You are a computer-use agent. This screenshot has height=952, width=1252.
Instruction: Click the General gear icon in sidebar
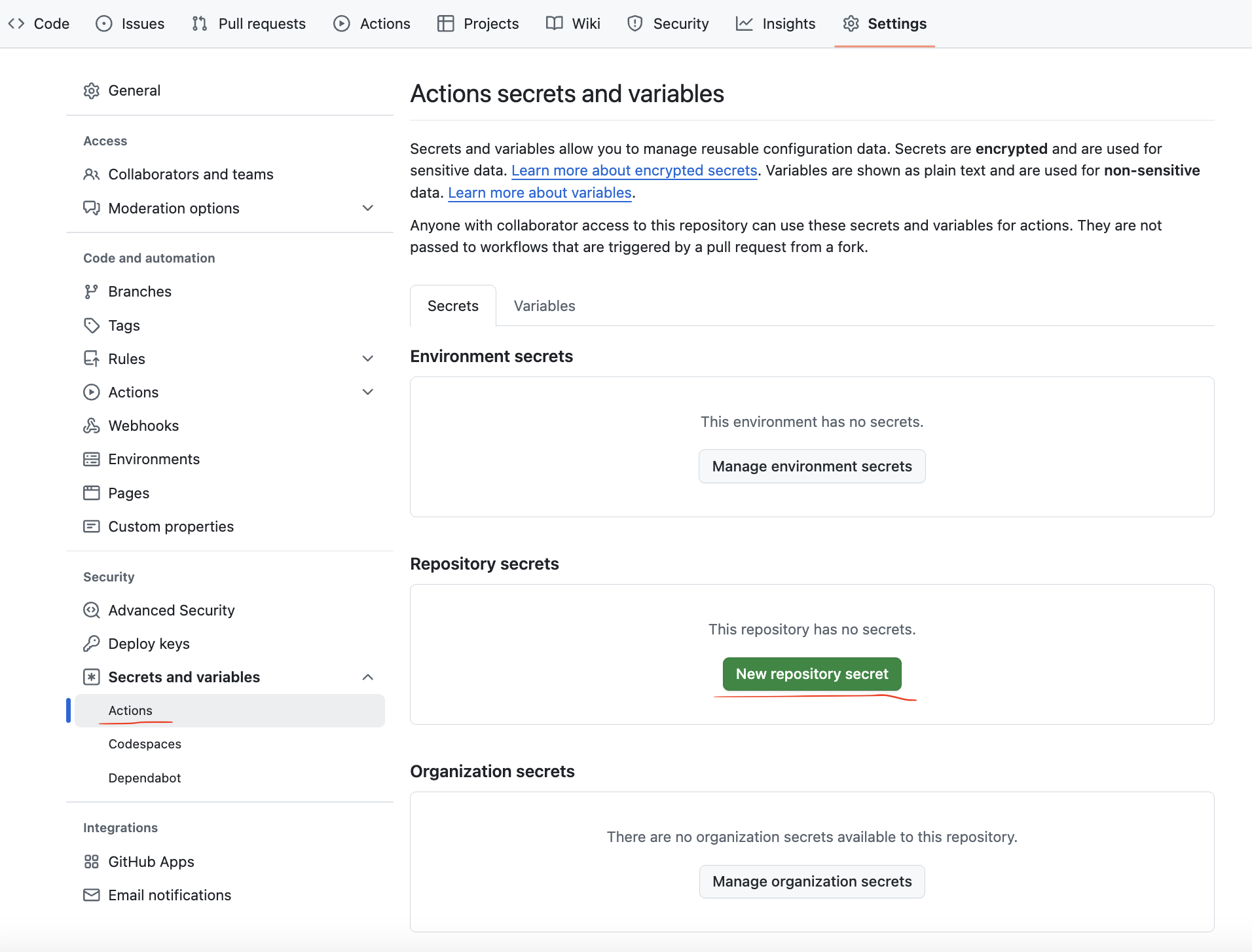(91, 91)
